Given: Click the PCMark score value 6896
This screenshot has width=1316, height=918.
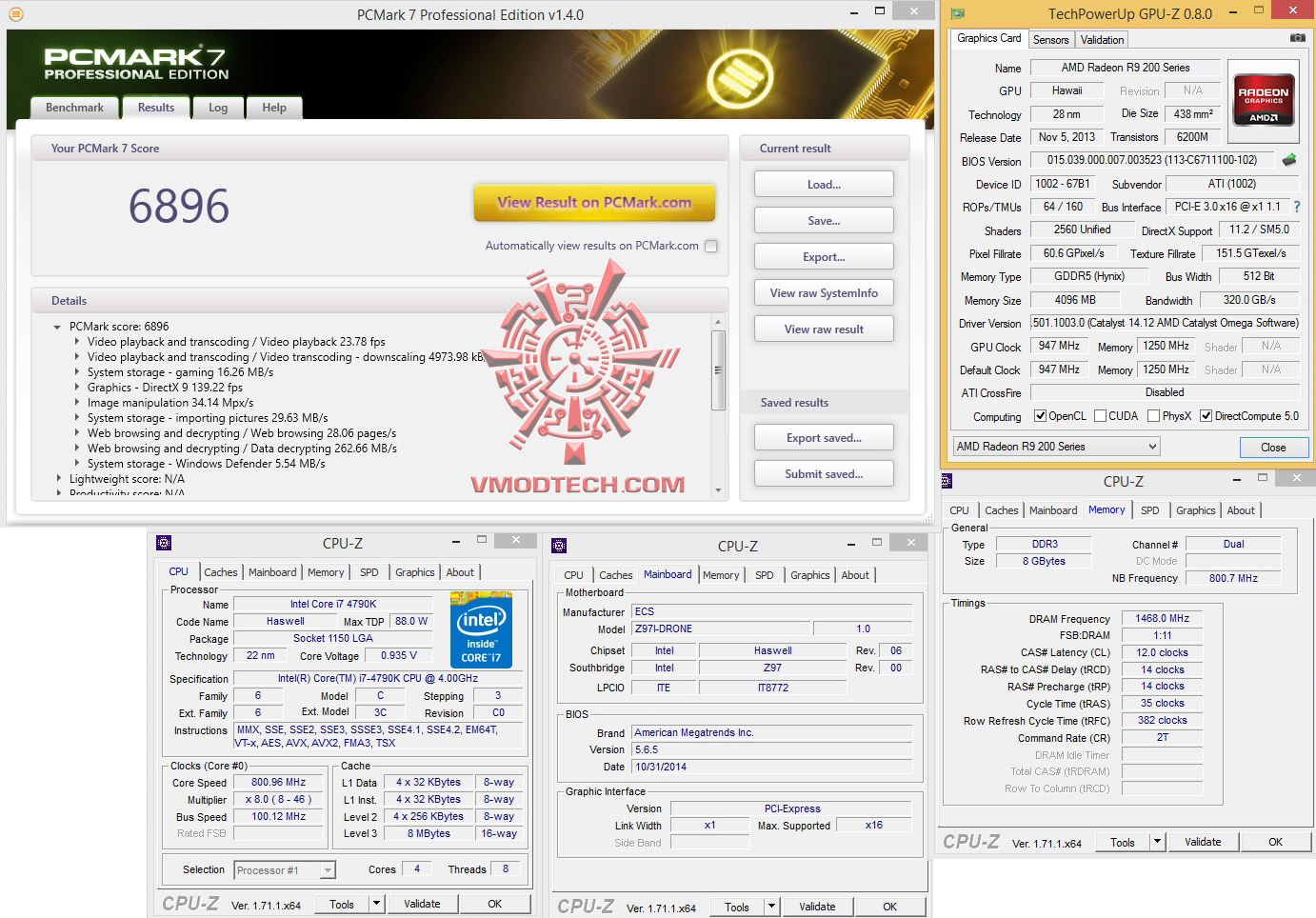Looking at the screenshot, I should (x=179, y=206).
